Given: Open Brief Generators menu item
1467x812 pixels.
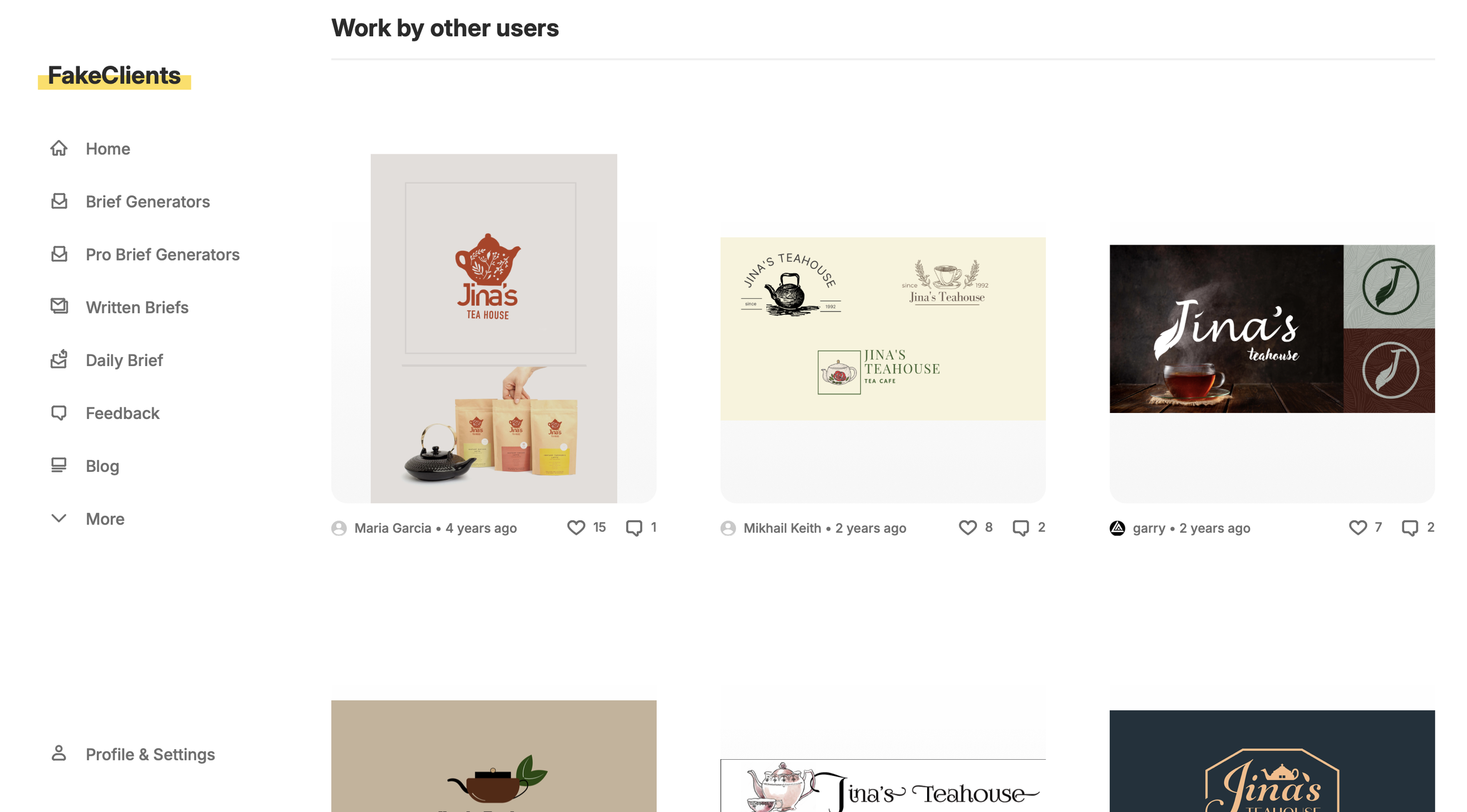Looking at the screenshot, I should (147, 201).
